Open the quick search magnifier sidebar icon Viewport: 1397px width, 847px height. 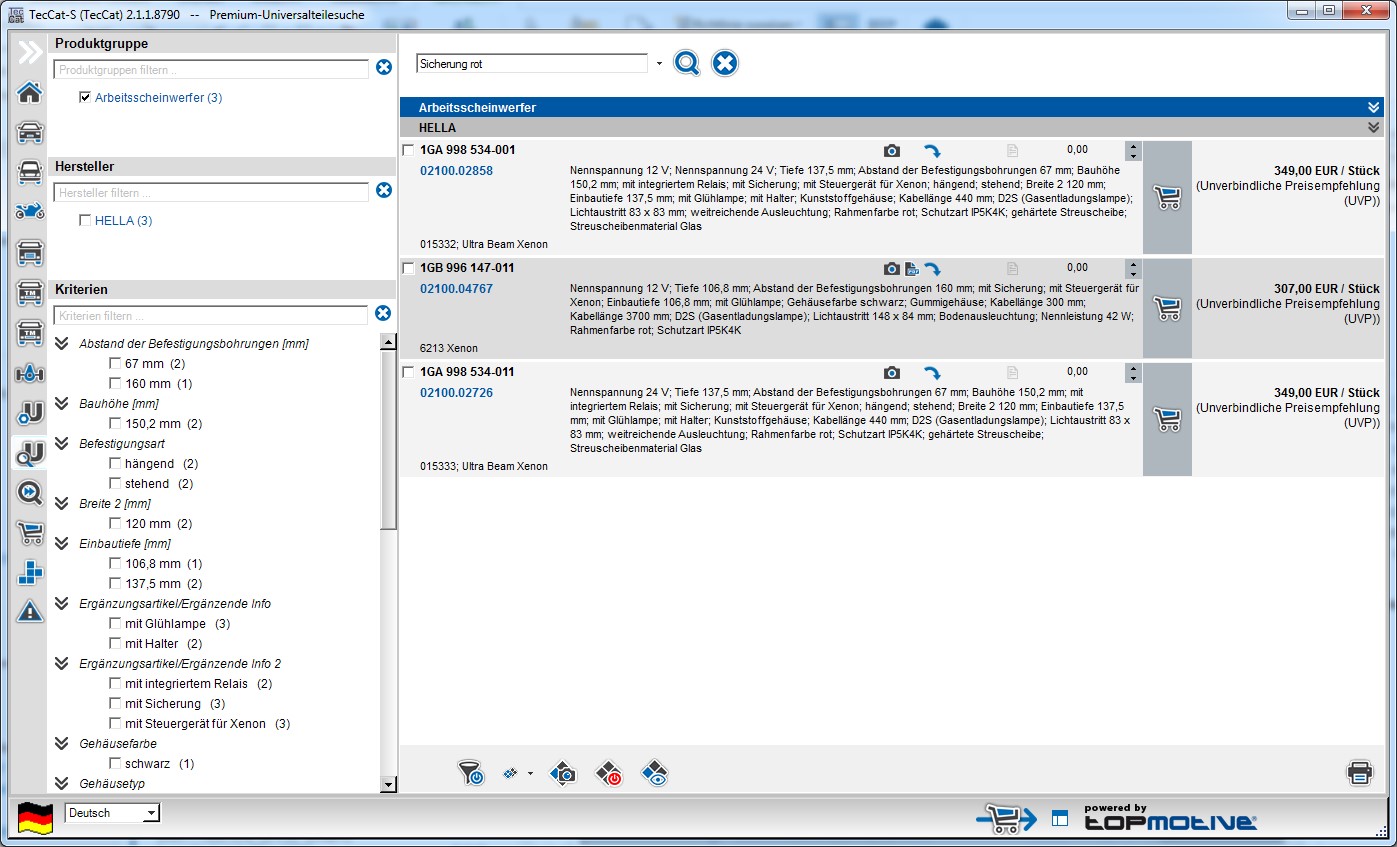click(x=30, y=492)
